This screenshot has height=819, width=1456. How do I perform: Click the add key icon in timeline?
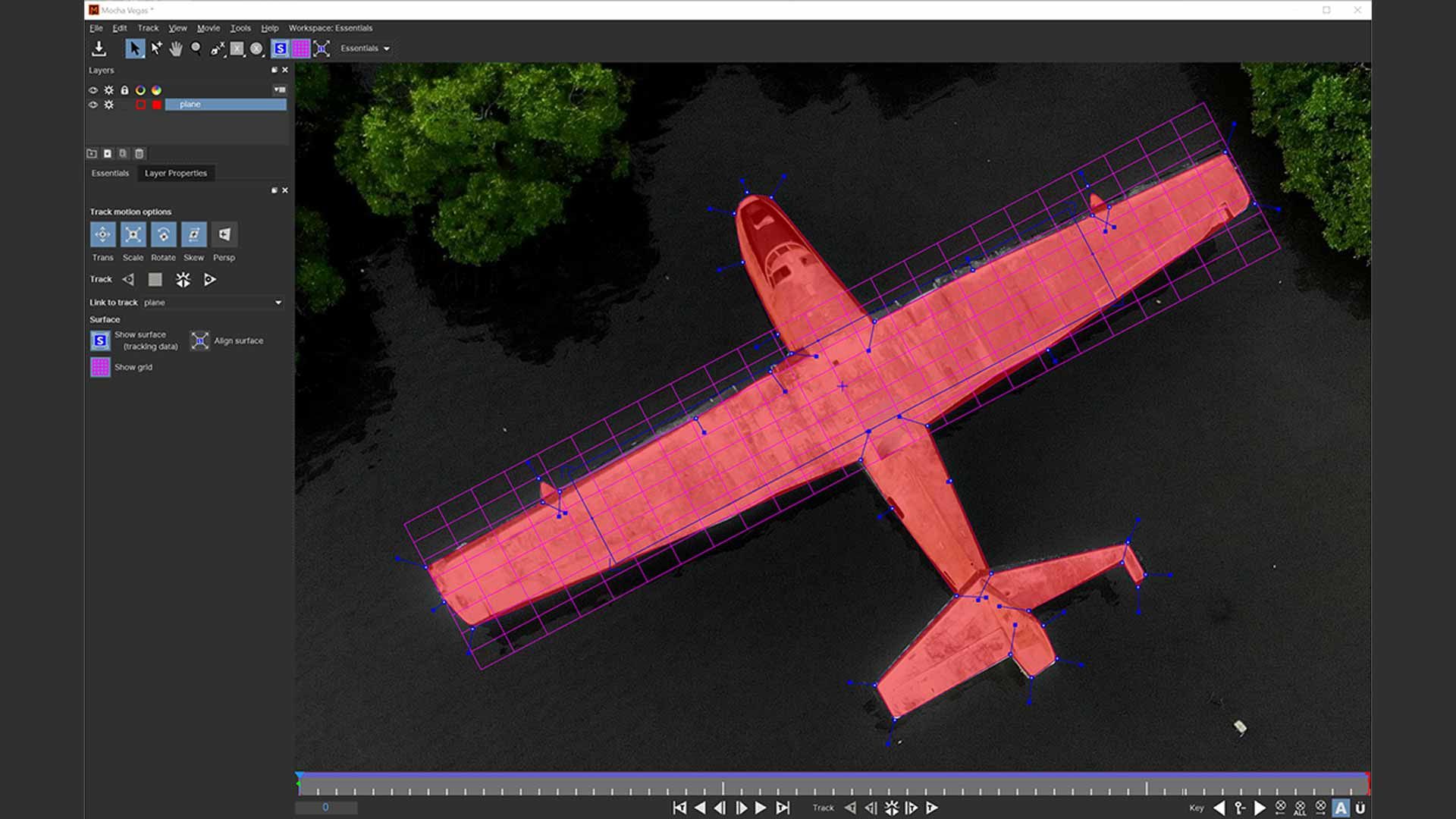[x=1240, y=808]
